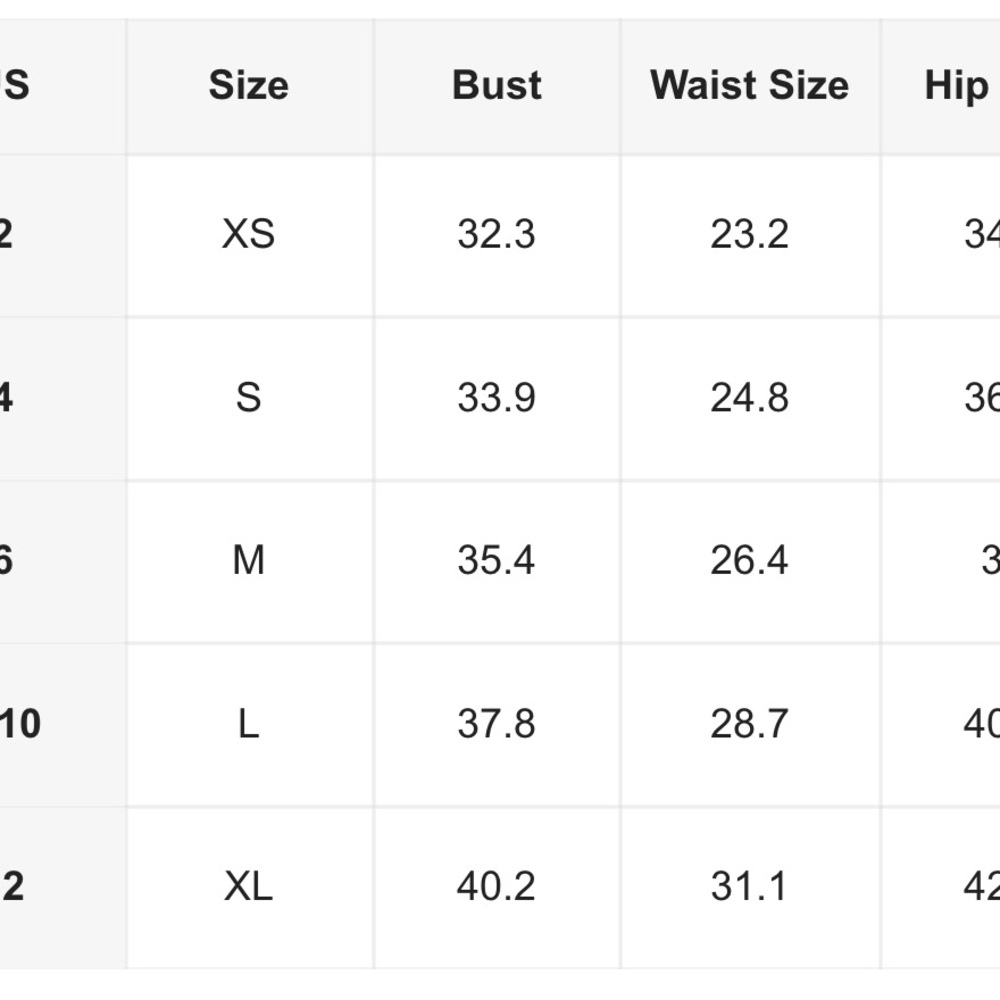The image size is (1000, 1000).
Task: Click the Hip column header
Action: (957, 87)
